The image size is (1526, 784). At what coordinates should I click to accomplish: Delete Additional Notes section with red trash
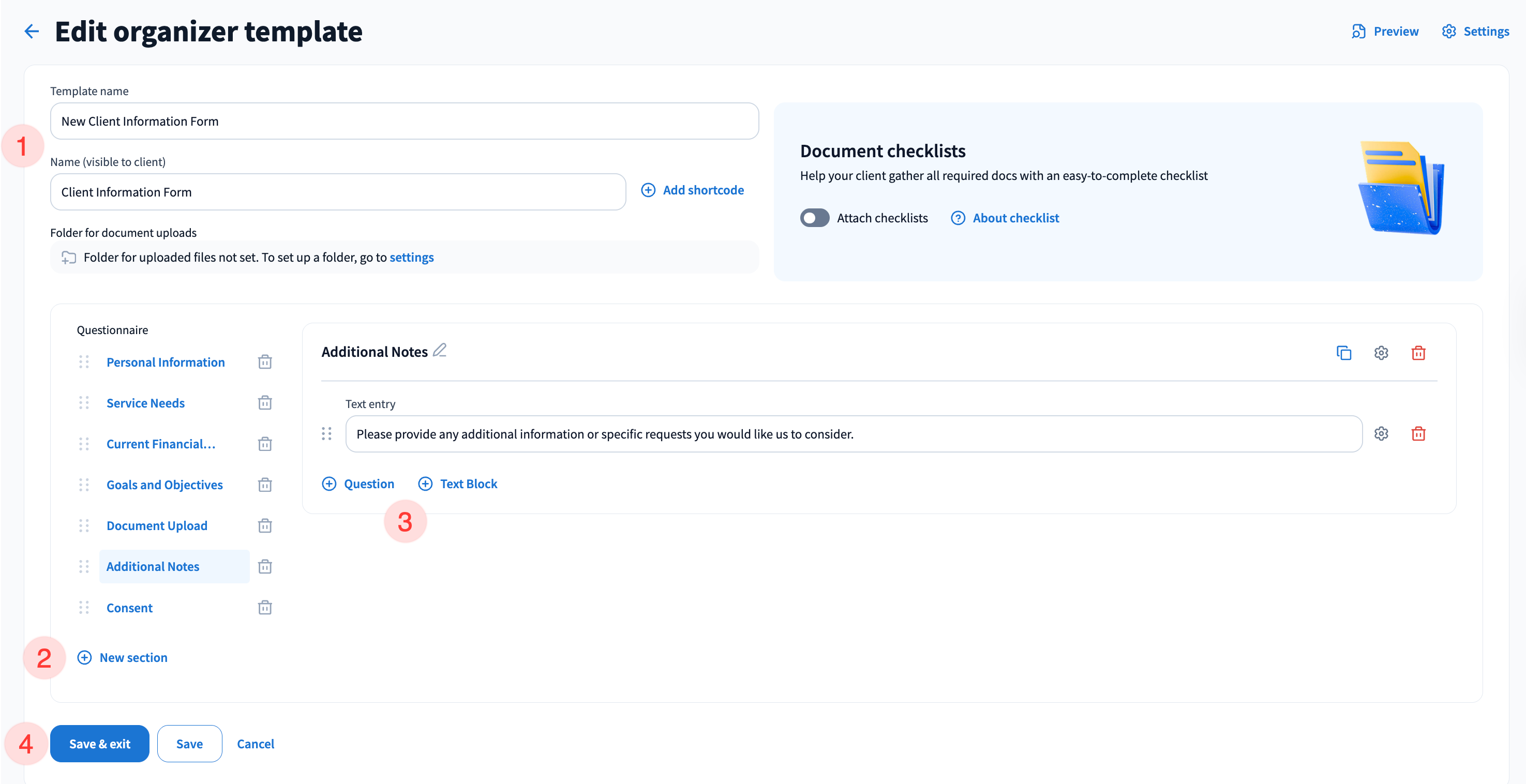pos(1418,353)
